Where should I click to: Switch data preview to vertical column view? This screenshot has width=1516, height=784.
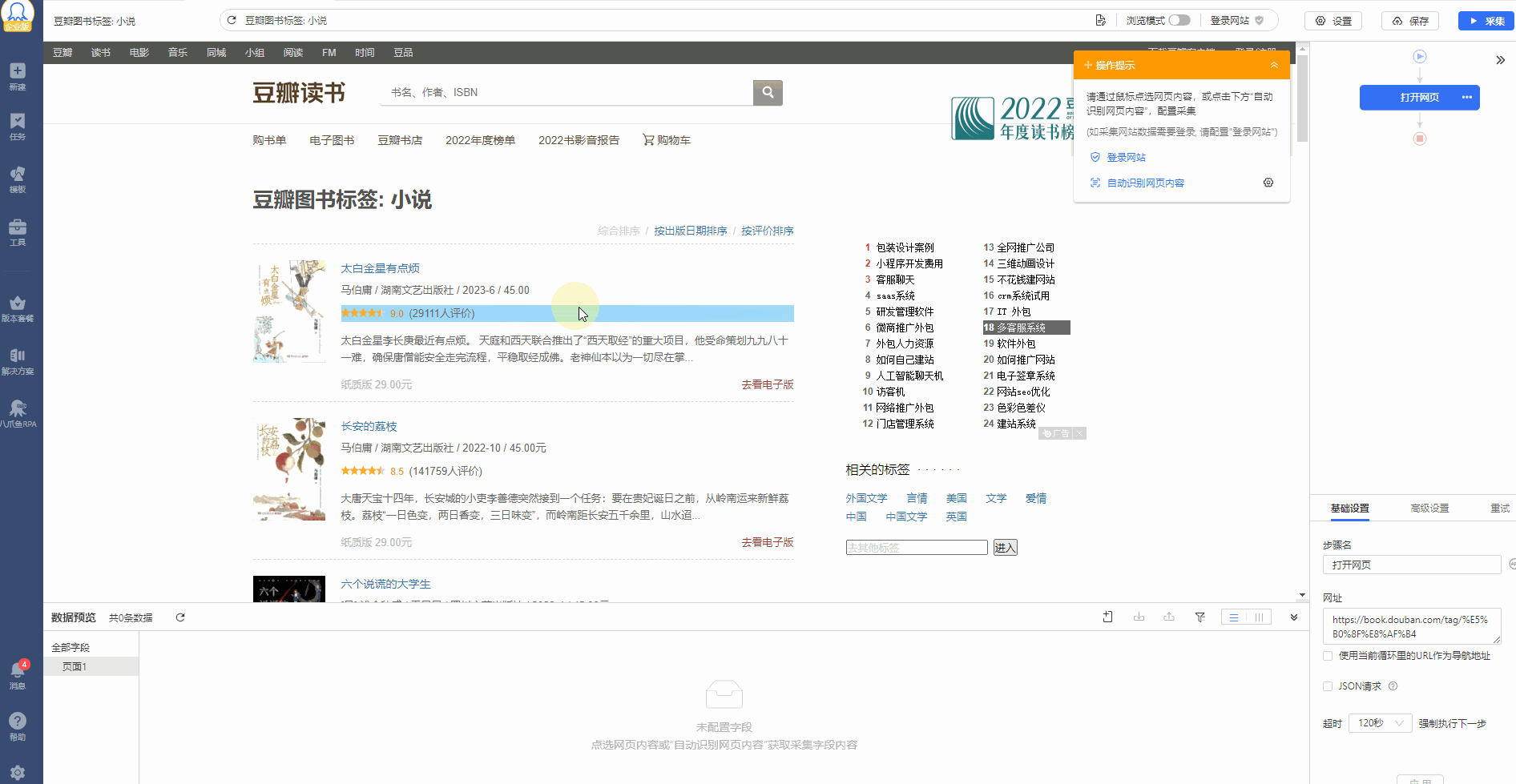[1259, 617]
